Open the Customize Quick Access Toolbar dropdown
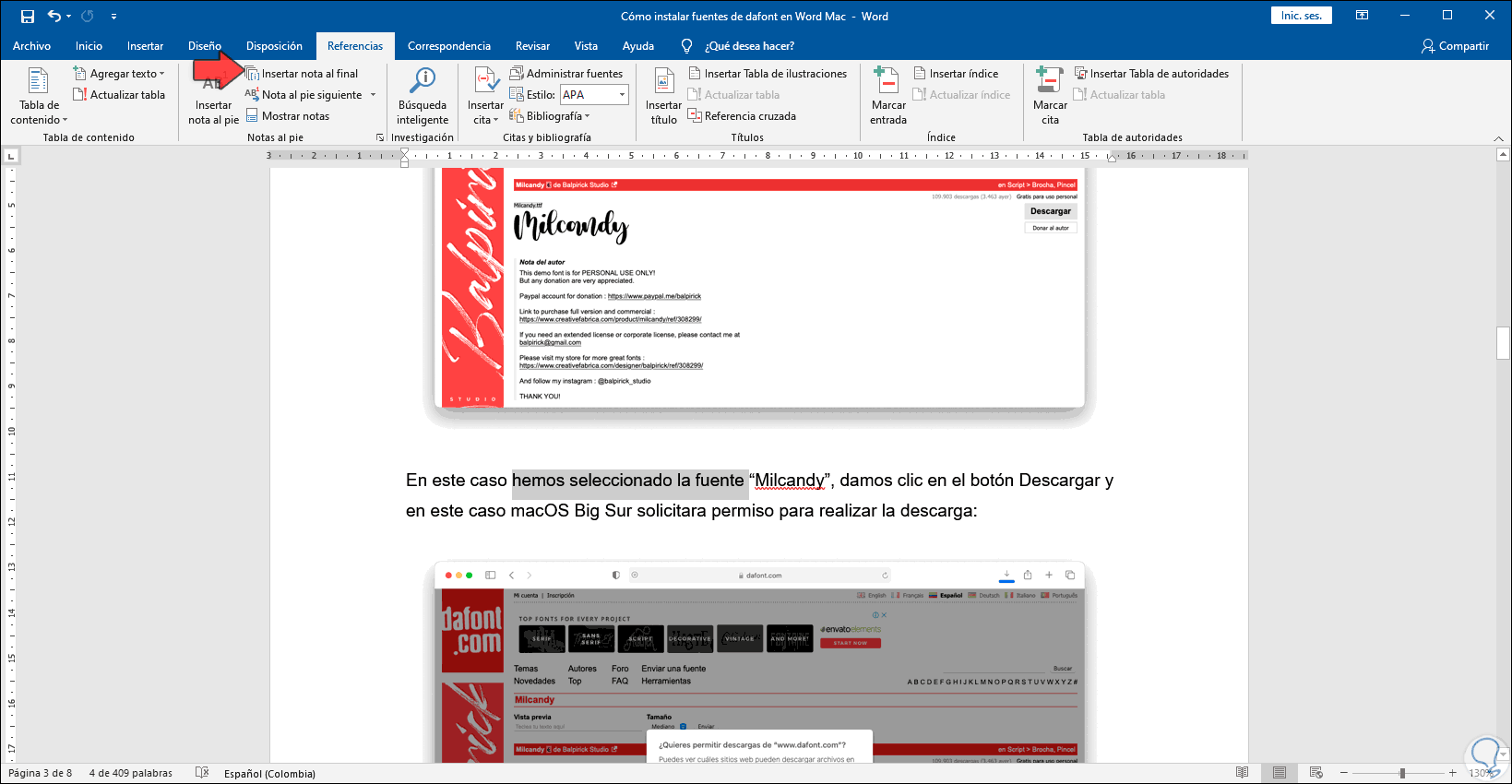 [113, 17]
